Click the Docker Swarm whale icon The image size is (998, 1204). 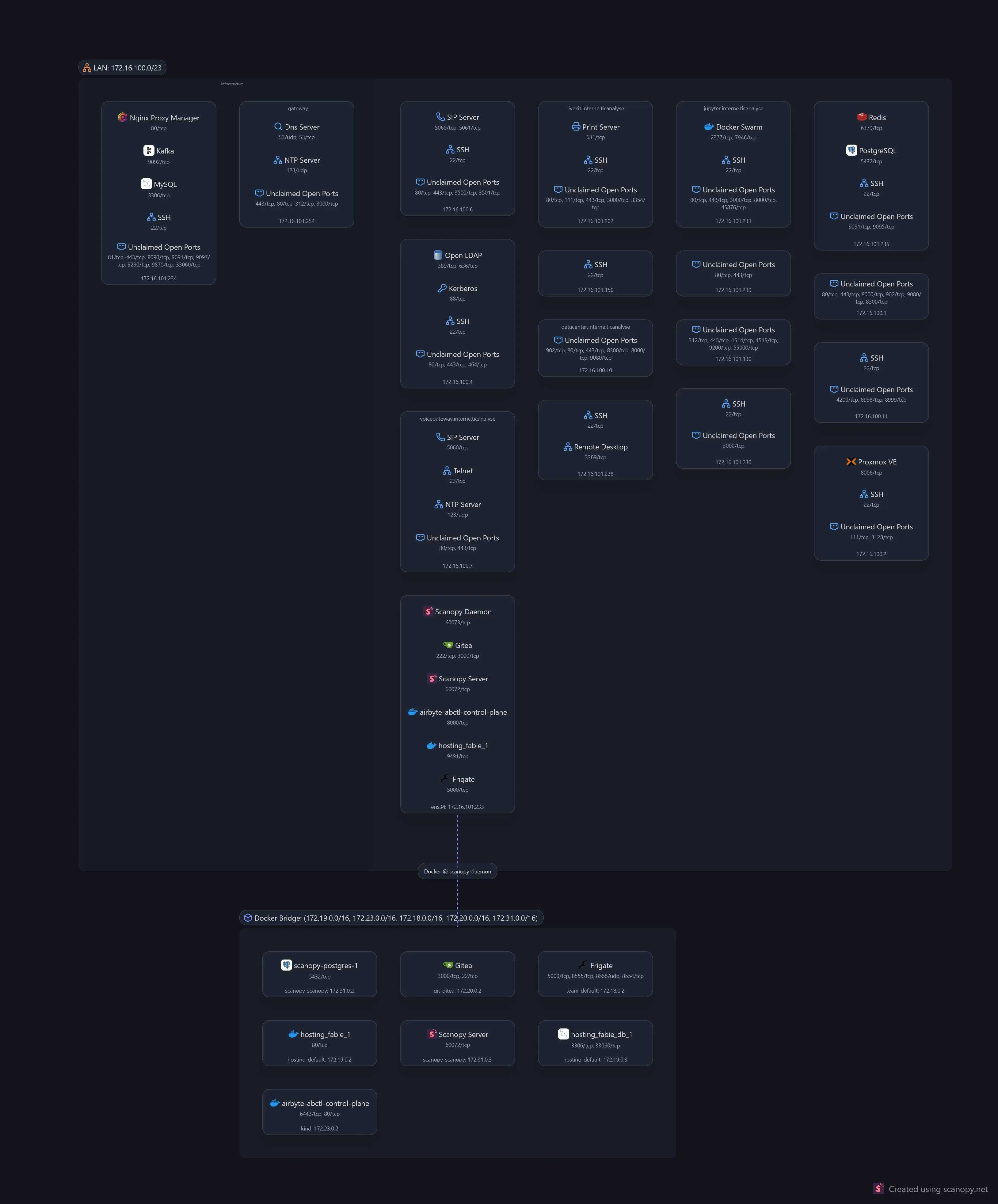pyautogui.click(x=709, y=127)
